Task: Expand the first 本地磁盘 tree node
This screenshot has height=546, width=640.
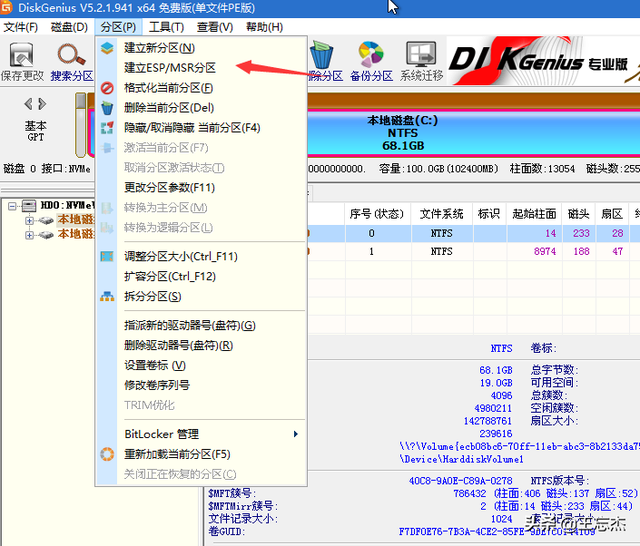Action: point(29,220)
